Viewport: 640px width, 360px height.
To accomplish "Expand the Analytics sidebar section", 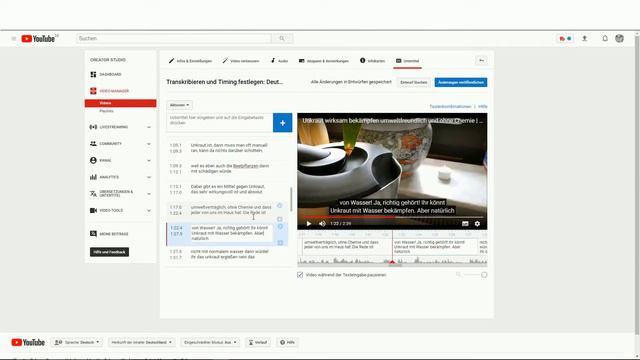I will (149, 177).
